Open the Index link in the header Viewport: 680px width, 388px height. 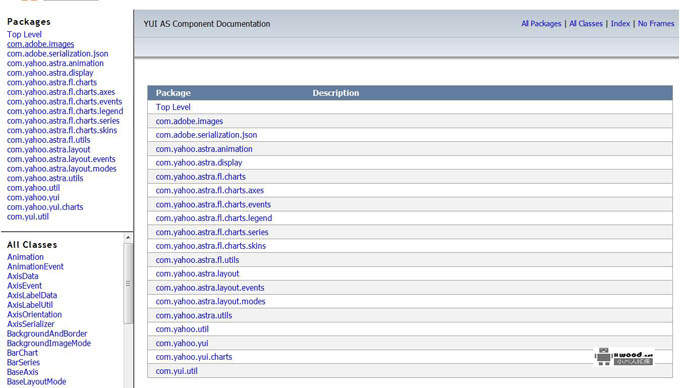coord(620,24)
